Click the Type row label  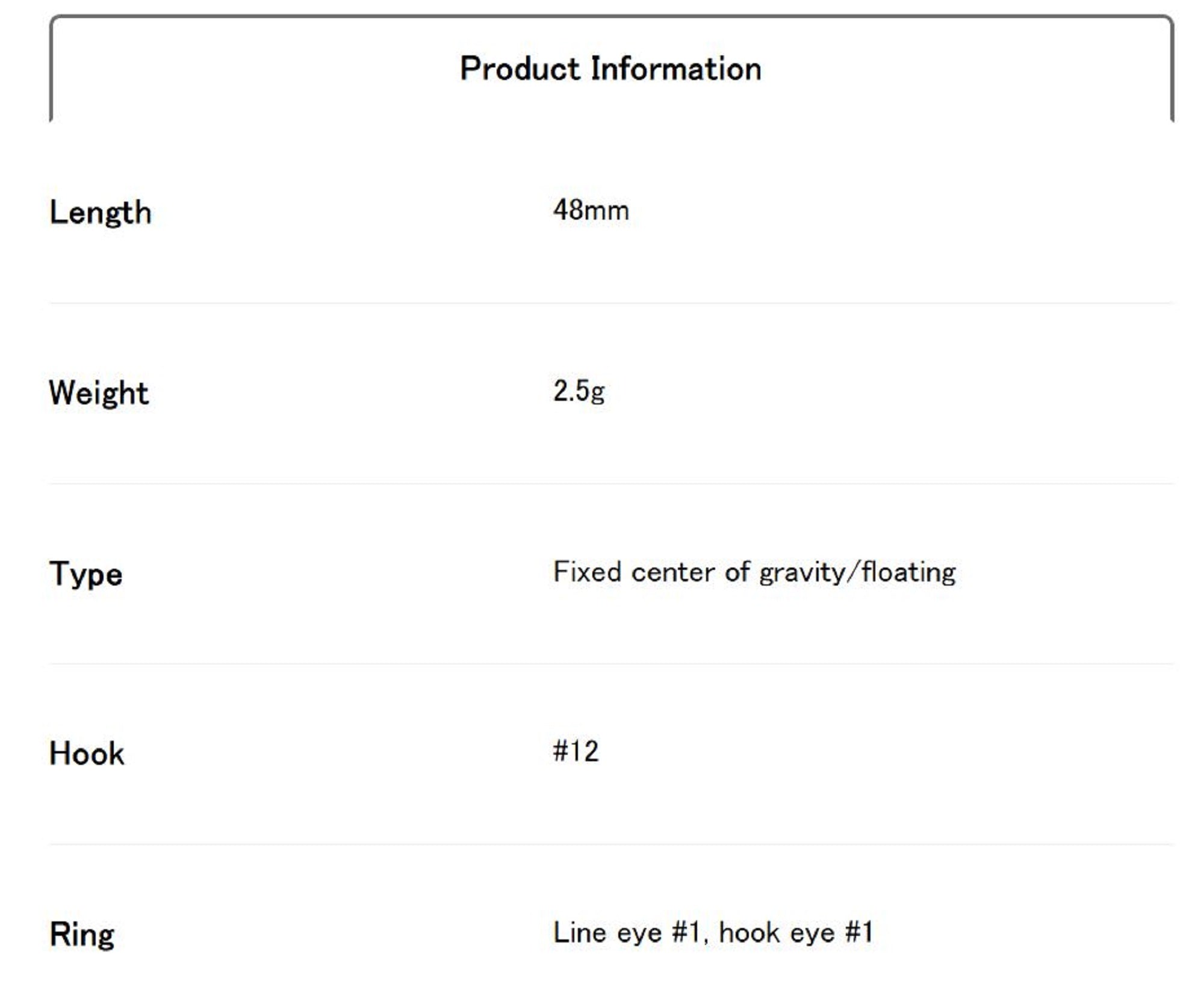(x=86, y=573)
